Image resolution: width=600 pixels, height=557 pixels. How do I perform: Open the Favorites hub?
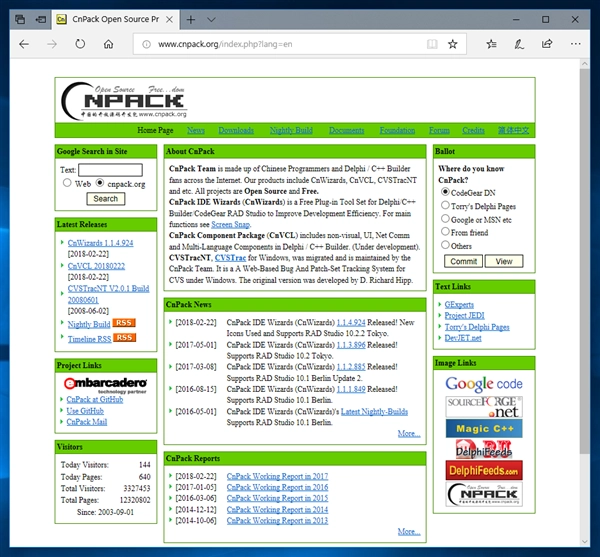(x=491, y=44)
